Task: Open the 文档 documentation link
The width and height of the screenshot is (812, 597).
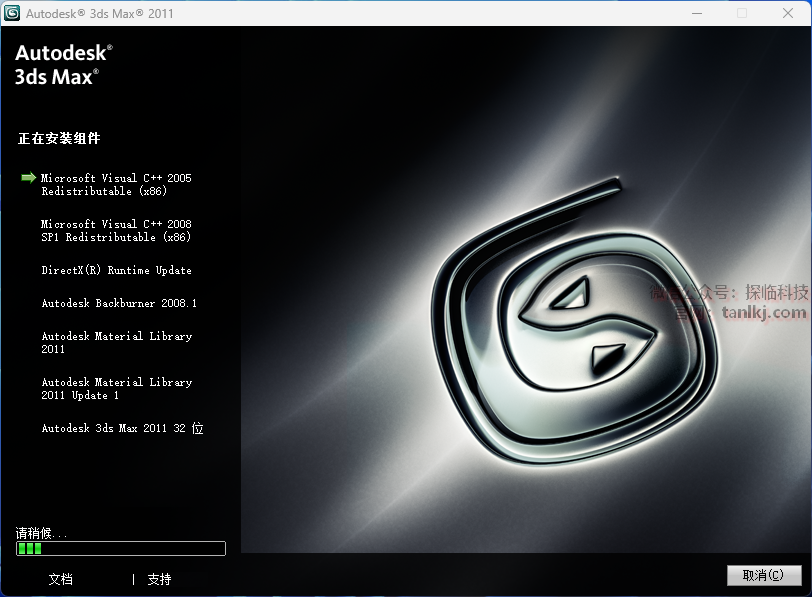Action: point(60,579)
